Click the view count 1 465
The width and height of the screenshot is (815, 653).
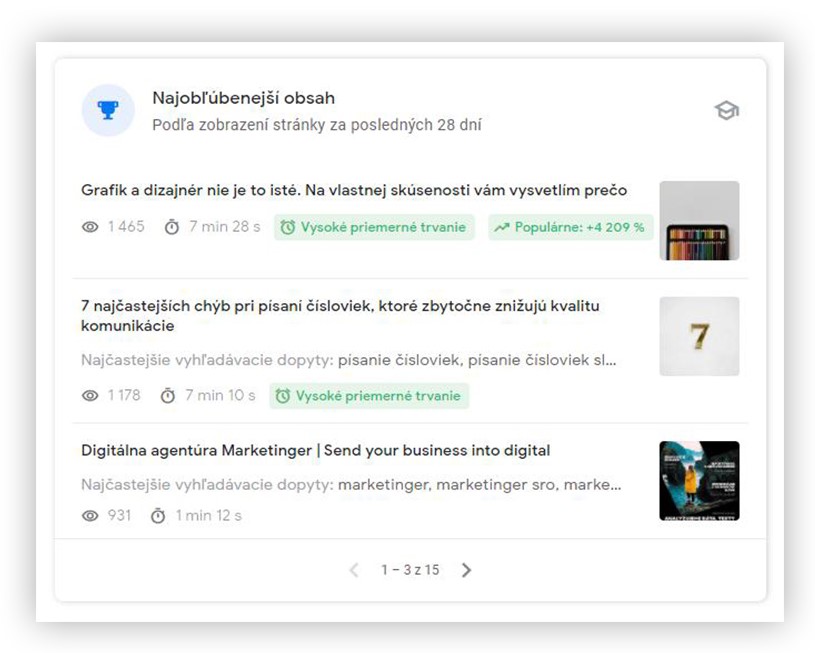tap(126, 227)
